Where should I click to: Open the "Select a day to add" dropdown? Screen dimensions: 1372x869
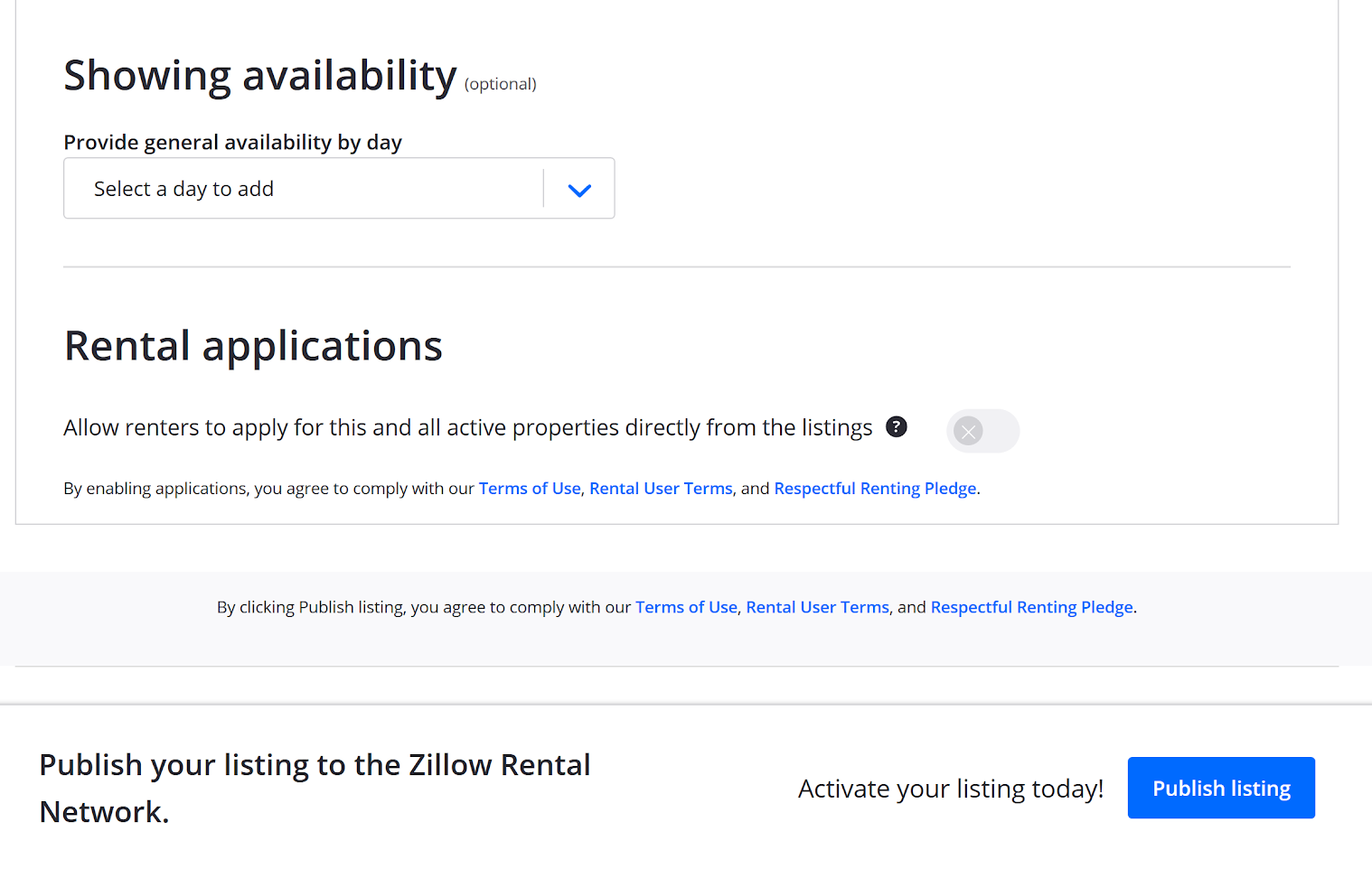(x=339, y=188)
